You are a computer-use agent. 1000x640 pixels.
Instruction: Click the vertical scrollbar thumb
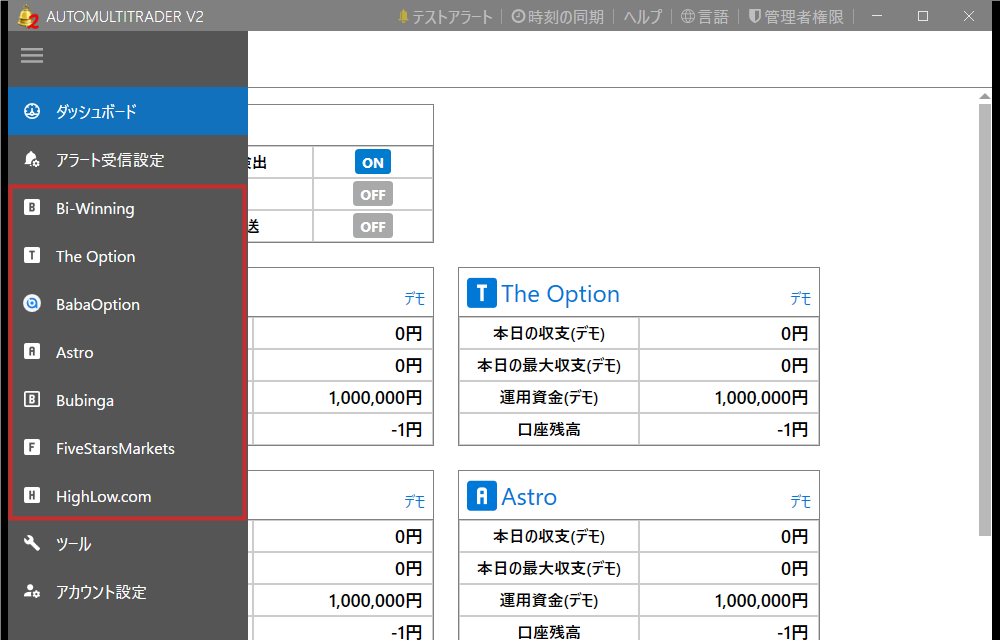[x=985, y=319]
